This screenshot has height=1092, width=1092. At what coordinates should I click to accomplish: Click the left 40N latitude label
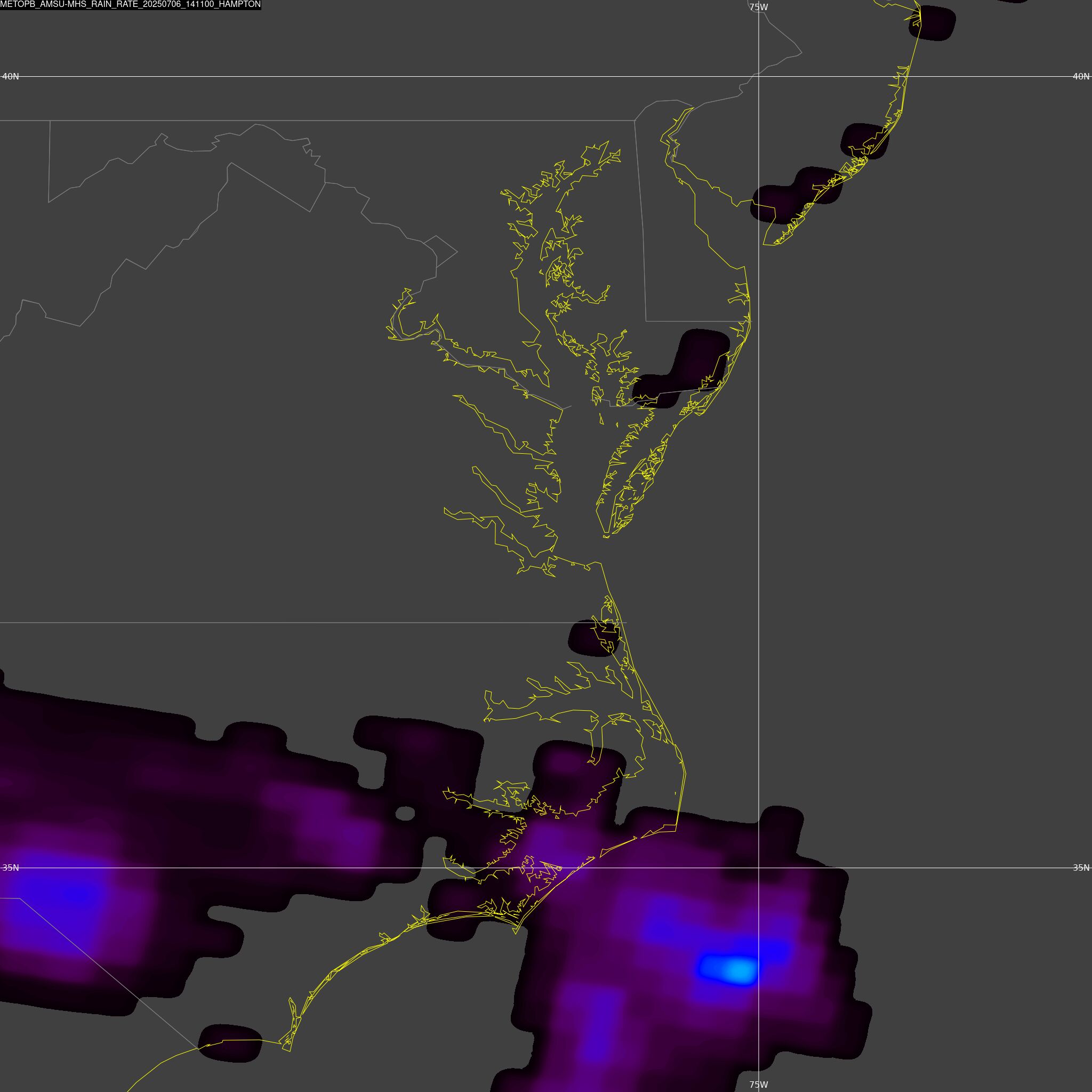pos(11,76)
